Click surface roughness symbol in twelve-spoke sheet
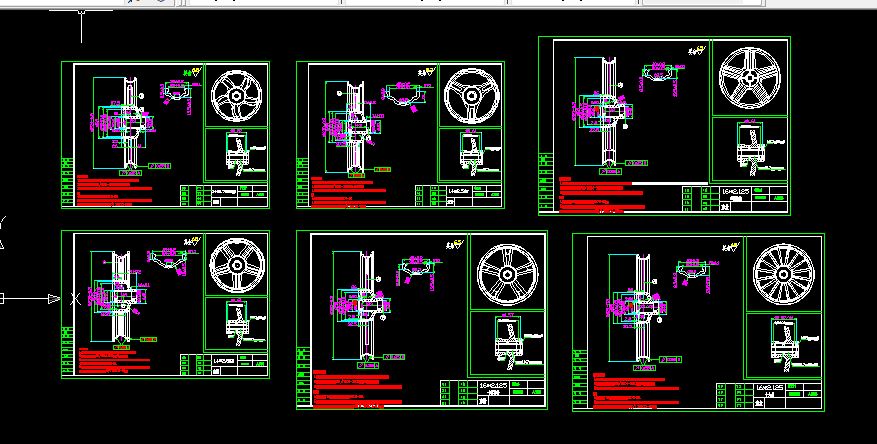877x444 pixels. coord(732,246)
